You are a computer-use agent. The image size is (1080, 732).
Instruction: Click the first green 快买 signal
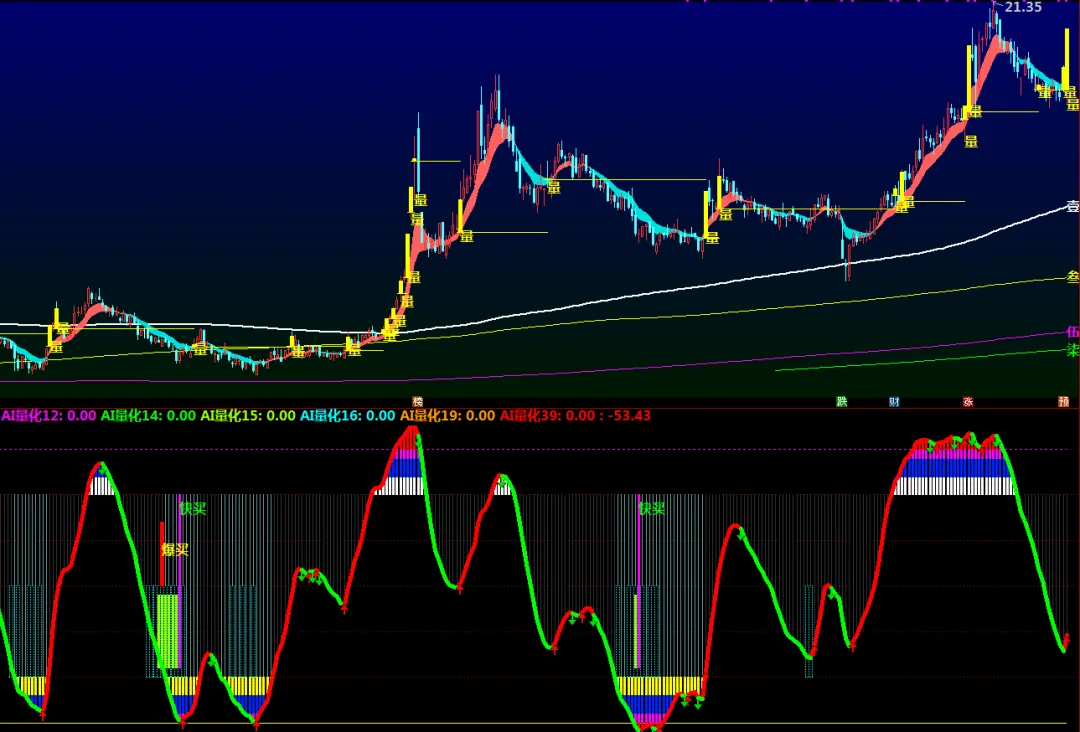click(193, 509)
